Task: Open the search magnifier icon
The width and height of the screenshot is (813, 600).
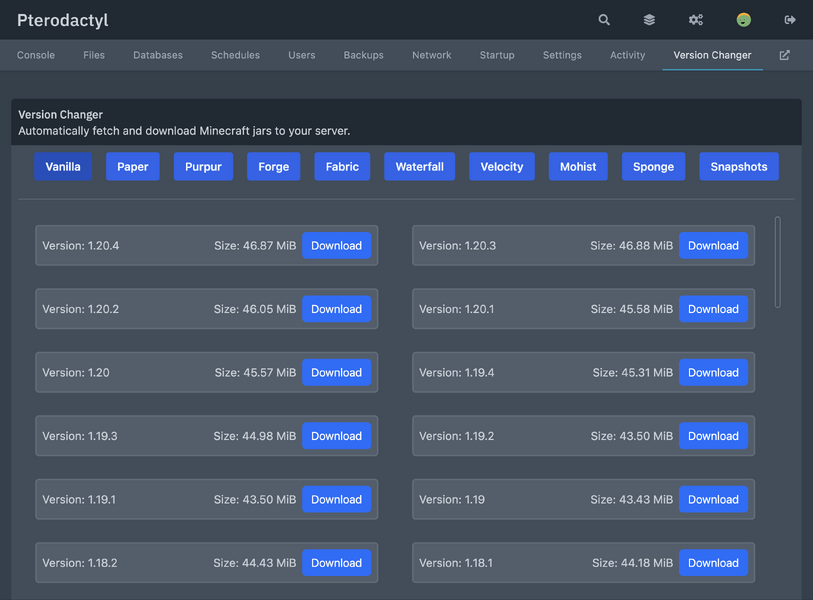Action: point(604,20)
